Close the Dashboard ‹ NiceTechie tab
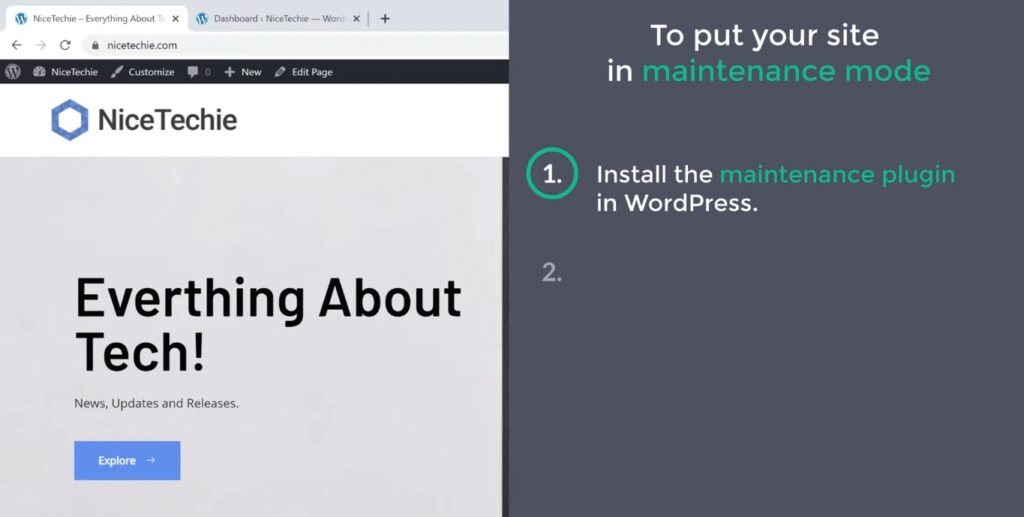Viewport: 1024px width, 517px height. (356, 19)
